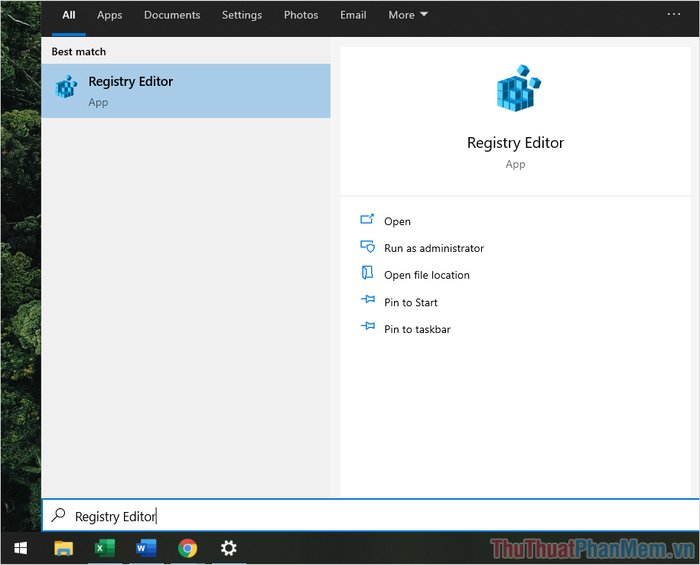Open Word from the taskbar
Viewport: 700px width, 565px height.
click(146, 548)
